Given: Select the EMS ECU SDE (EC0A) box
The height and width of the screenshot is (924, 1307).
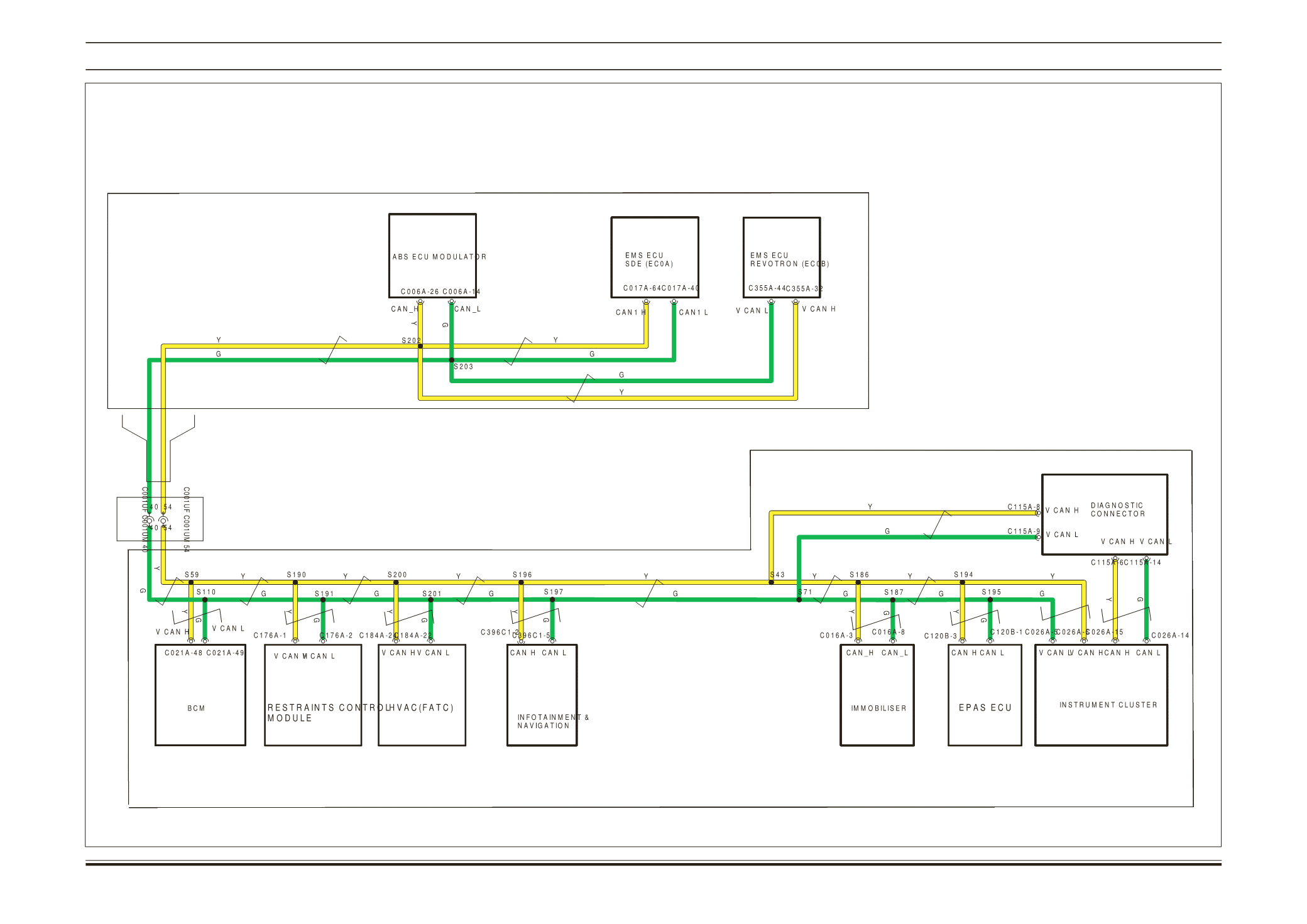Looking at the screenshot, I should point(654,257).
